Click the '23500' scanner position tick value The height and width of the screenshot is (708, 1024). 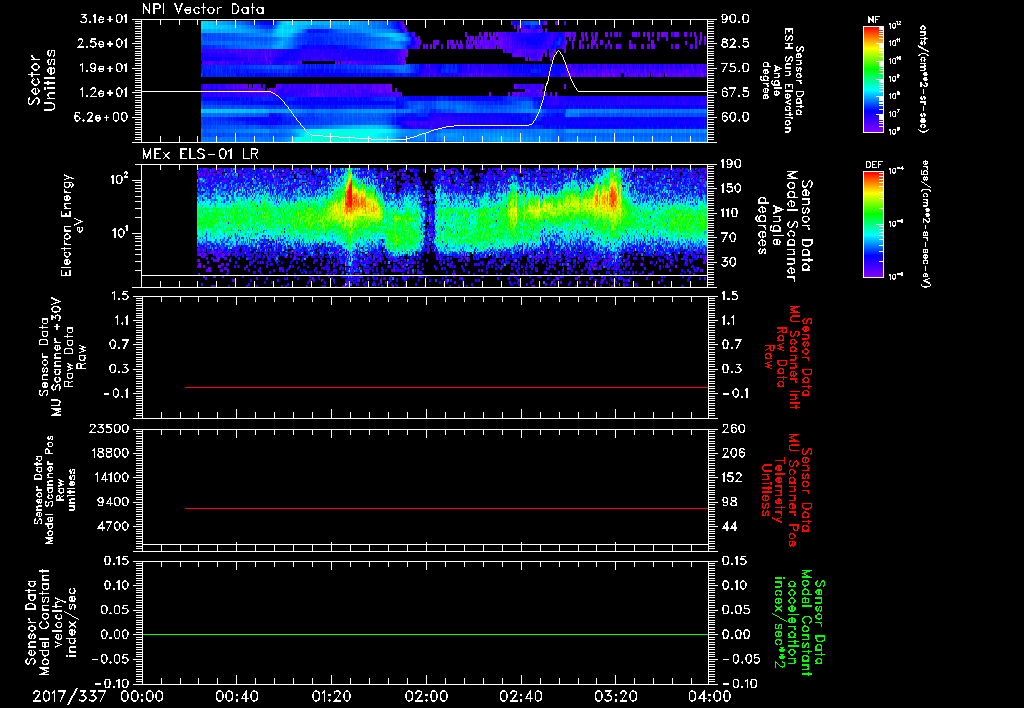(110, 428)
